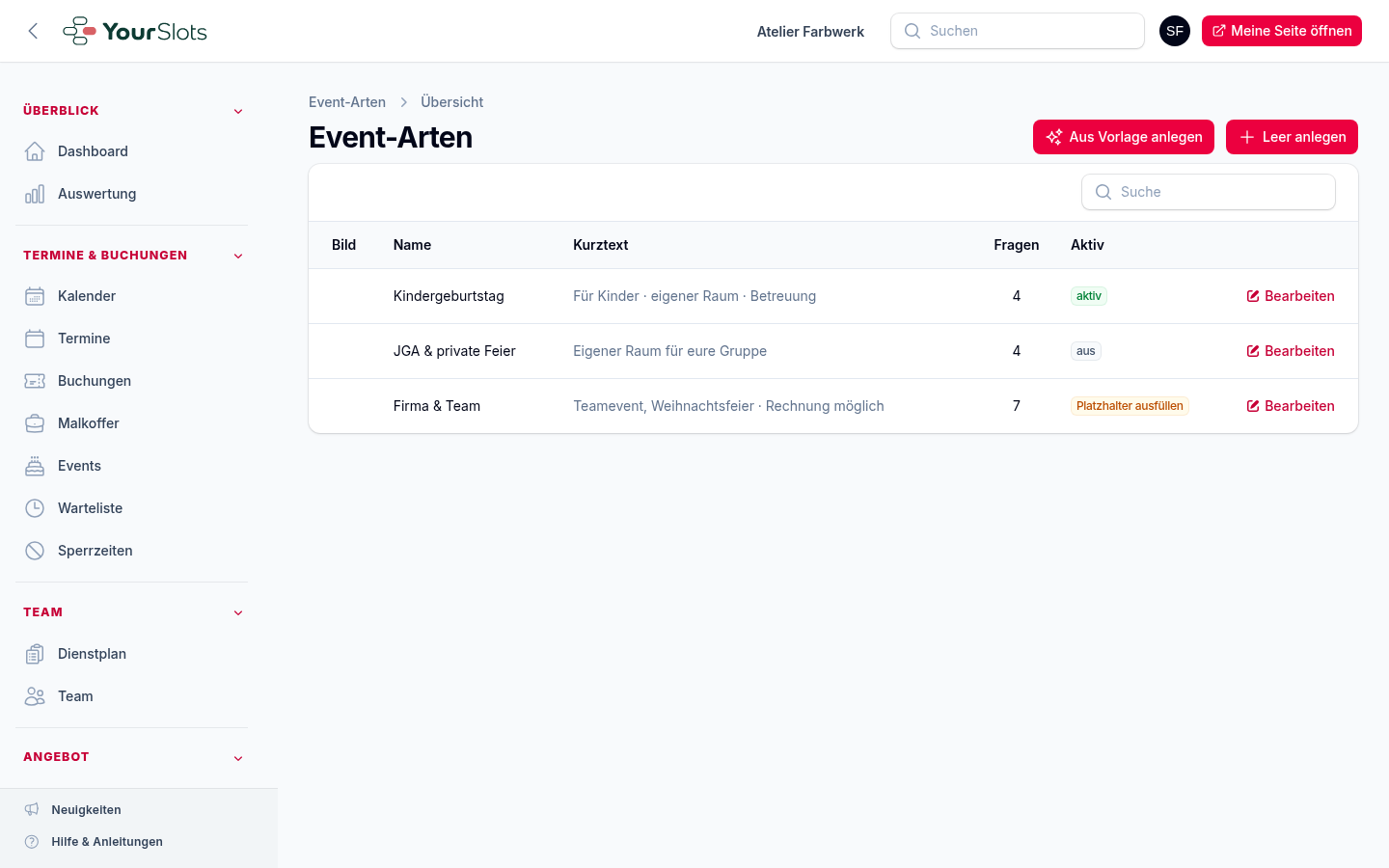Collapse the Überblick section

point(238,111)
